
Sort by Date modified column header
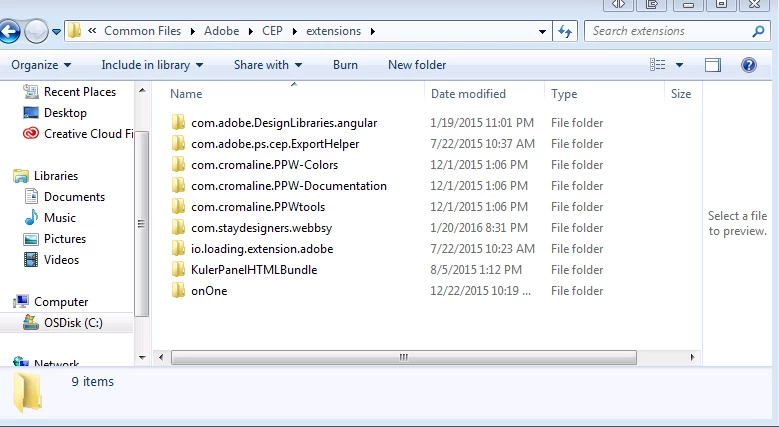[468, 94]
